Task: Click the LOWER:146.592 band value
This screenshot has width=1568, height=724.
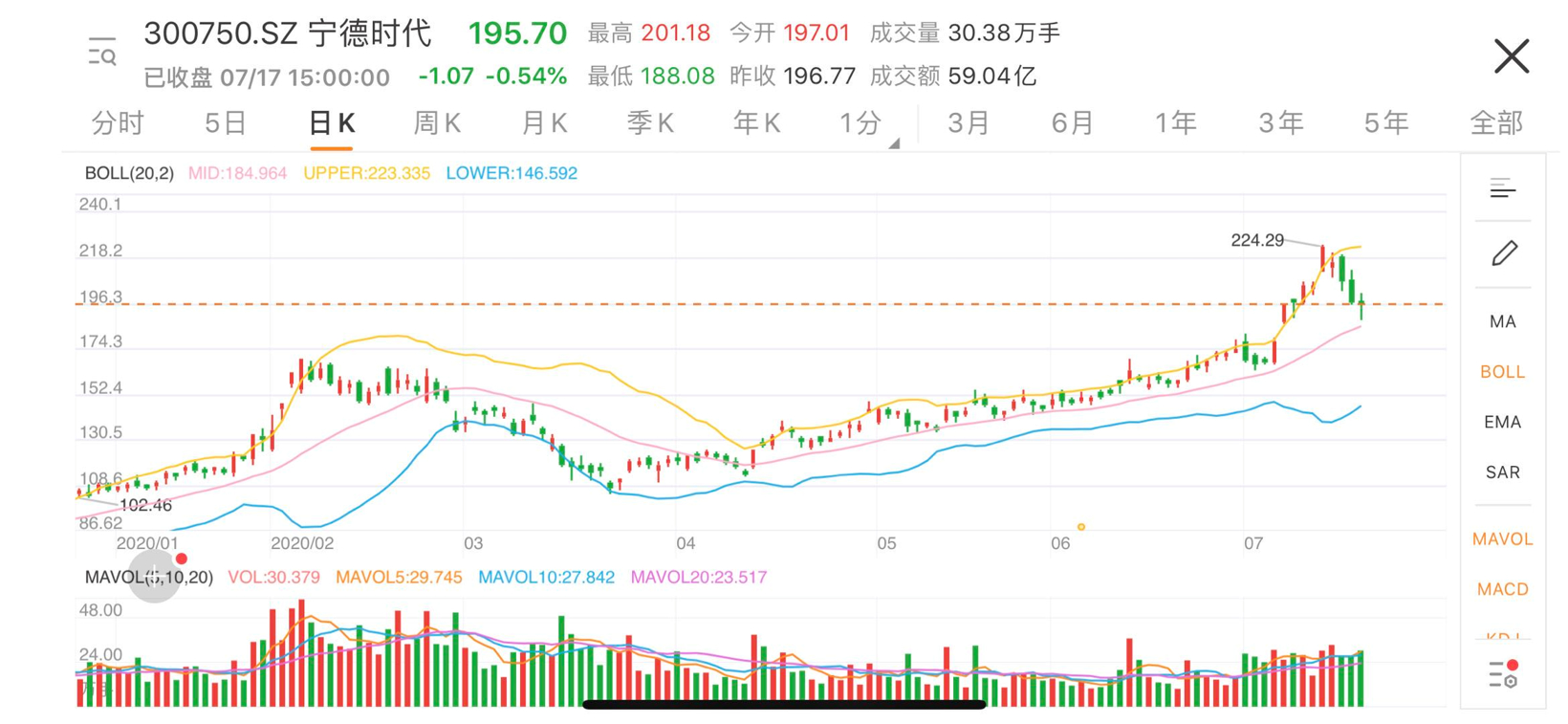Action: click(x=512, y=173)
